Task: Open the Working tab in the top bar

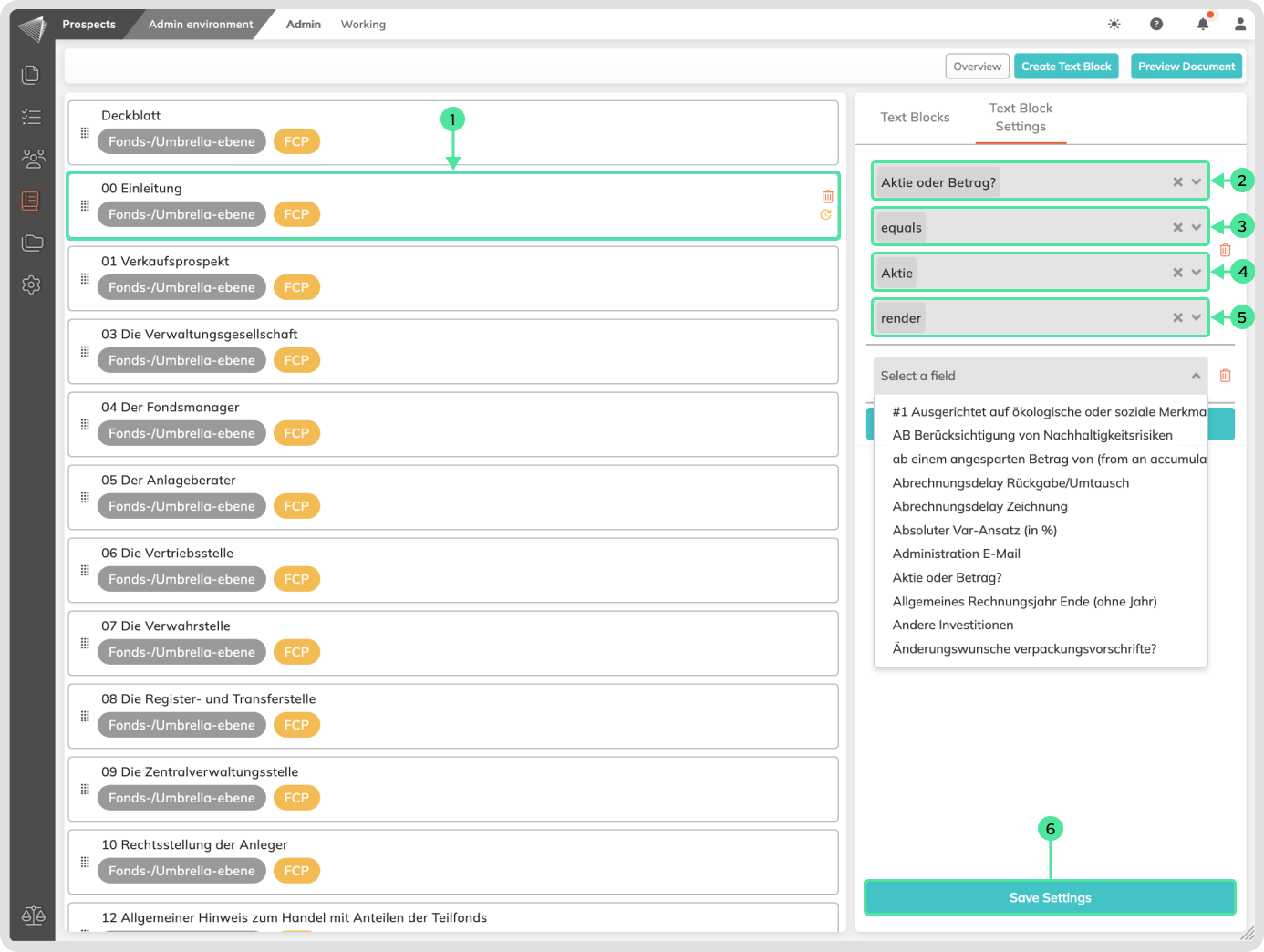Action: coord(363,25)
